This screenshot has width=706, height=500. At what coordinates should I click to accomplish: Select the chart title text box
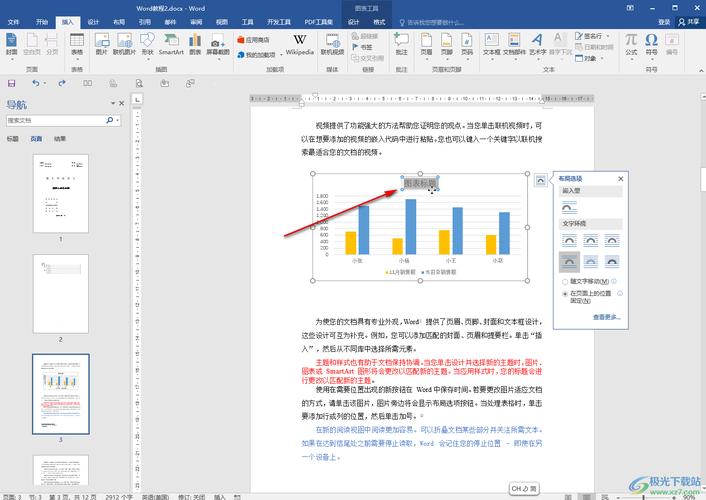click(420, 182)
